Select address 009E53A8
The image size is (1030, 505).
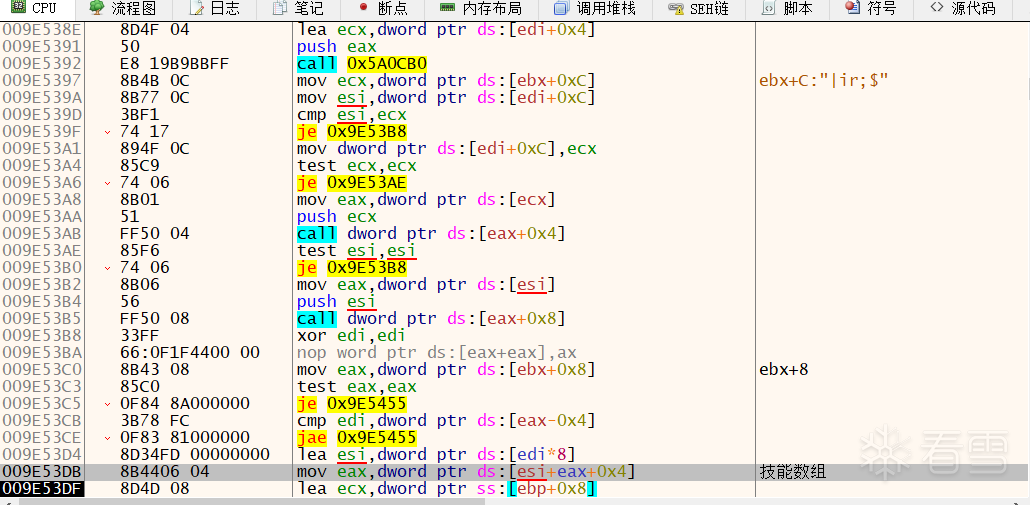click(41, 200)
